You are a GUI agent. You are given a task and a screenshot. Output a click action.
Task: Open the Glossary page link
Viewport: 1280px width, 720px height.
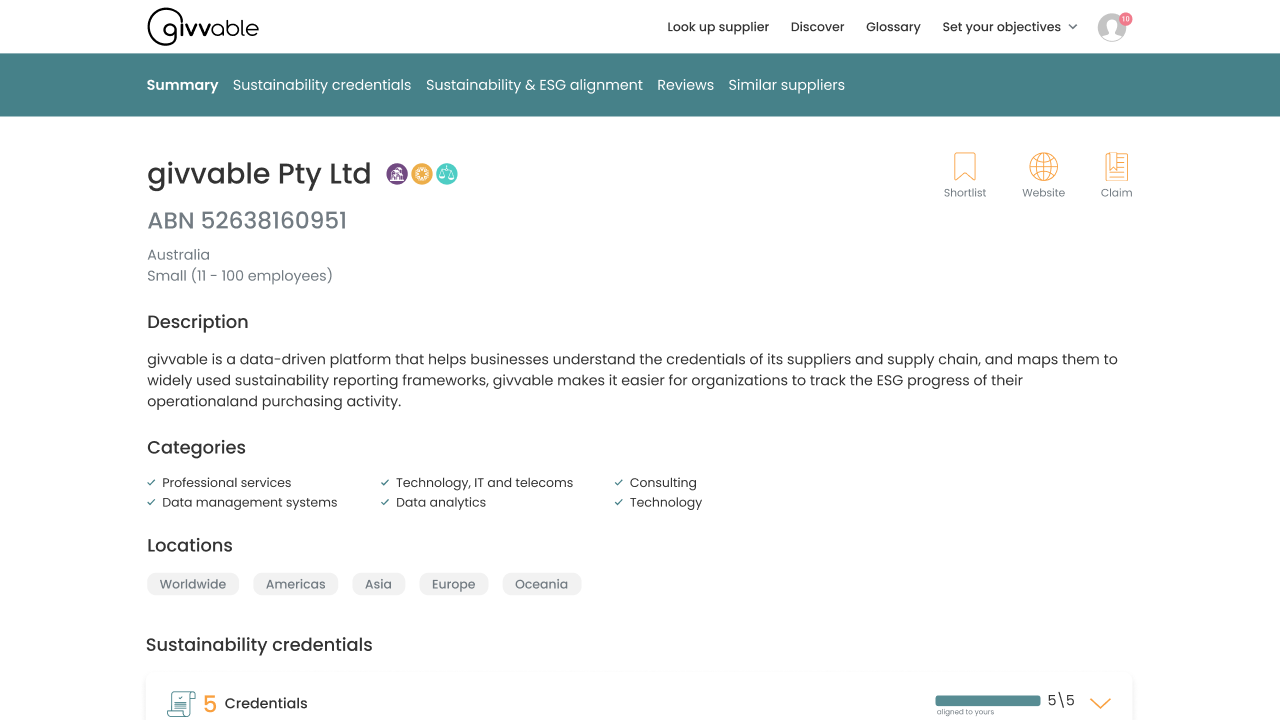pos(893,27)
